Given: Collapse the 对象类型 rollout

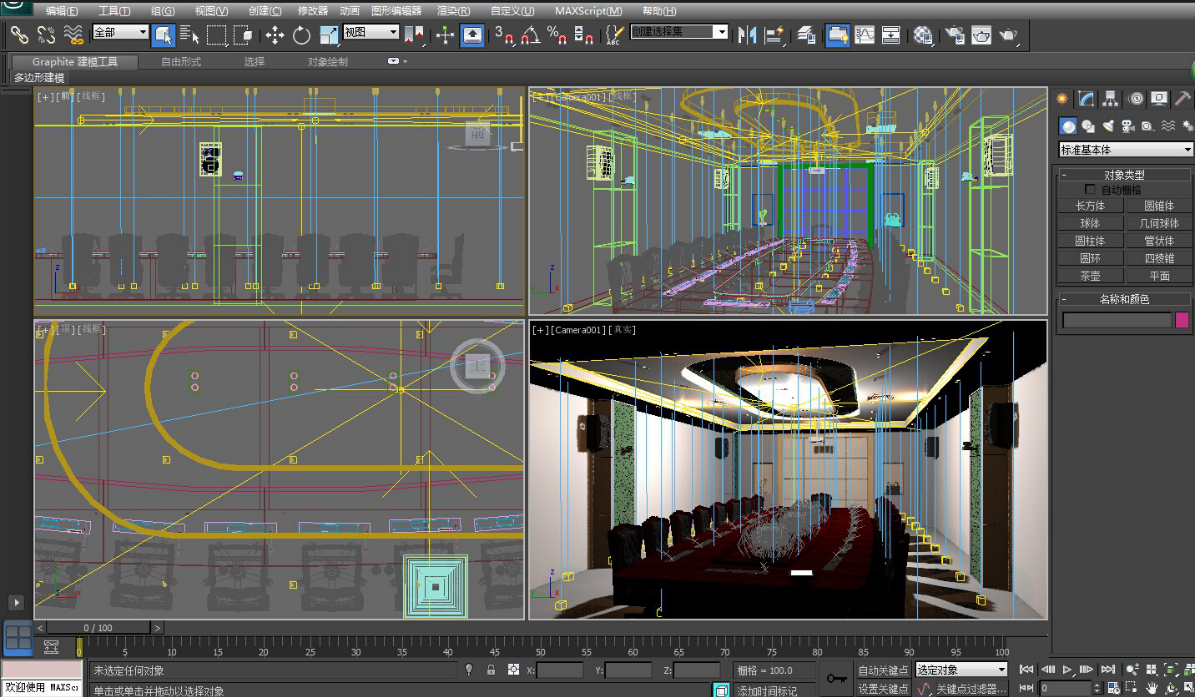Looking at the screenshot, I should click(1123, 174).
